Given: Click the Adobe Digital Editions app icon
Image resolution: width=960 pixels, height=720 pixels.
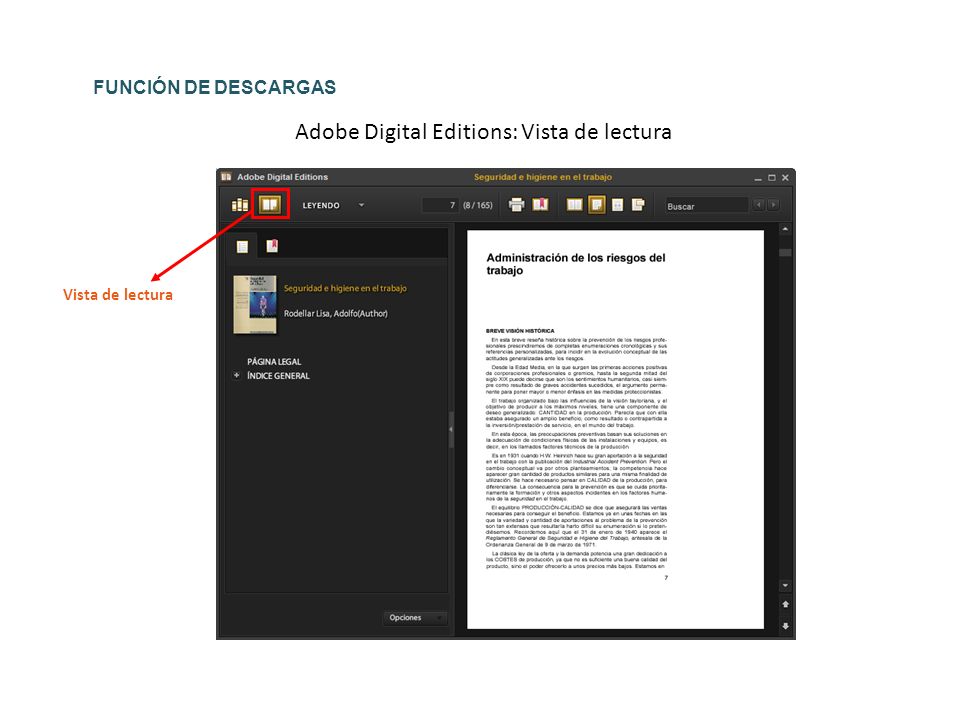Looking at the screenshot, I should click(227, 177).
